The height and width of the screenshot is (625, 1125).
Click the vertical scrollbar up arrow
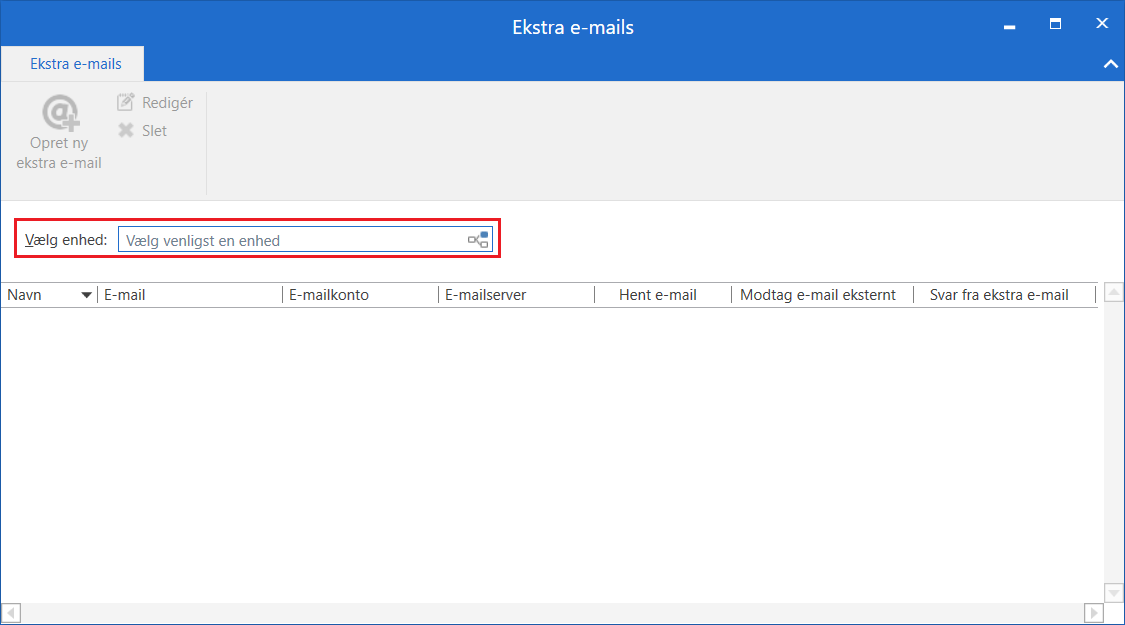[x=1114, y=293]
